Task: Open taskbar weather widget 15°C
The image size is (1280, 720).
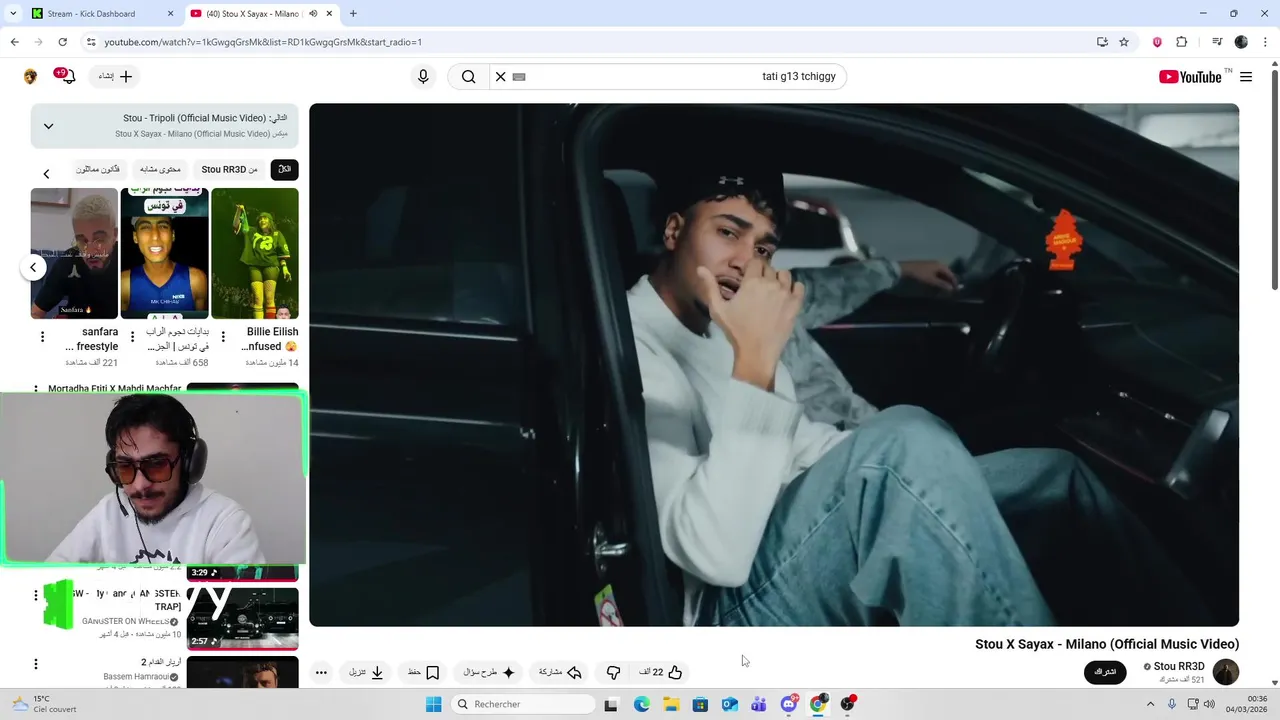Action: pyautogui.click(x=45, y=704)
